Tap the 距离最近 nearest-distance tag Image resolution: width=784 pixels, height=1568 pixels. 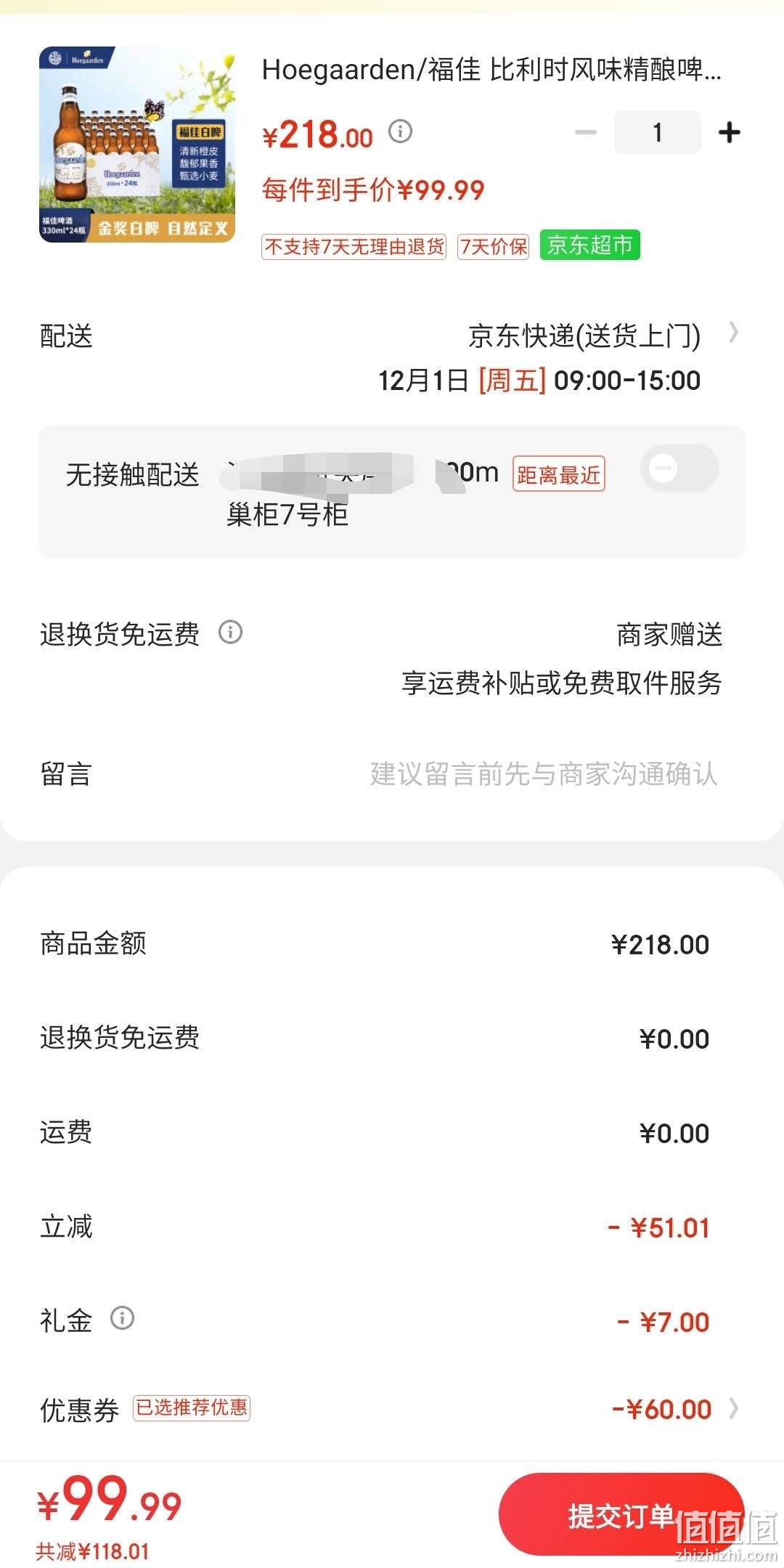click(x=558, y=474)
